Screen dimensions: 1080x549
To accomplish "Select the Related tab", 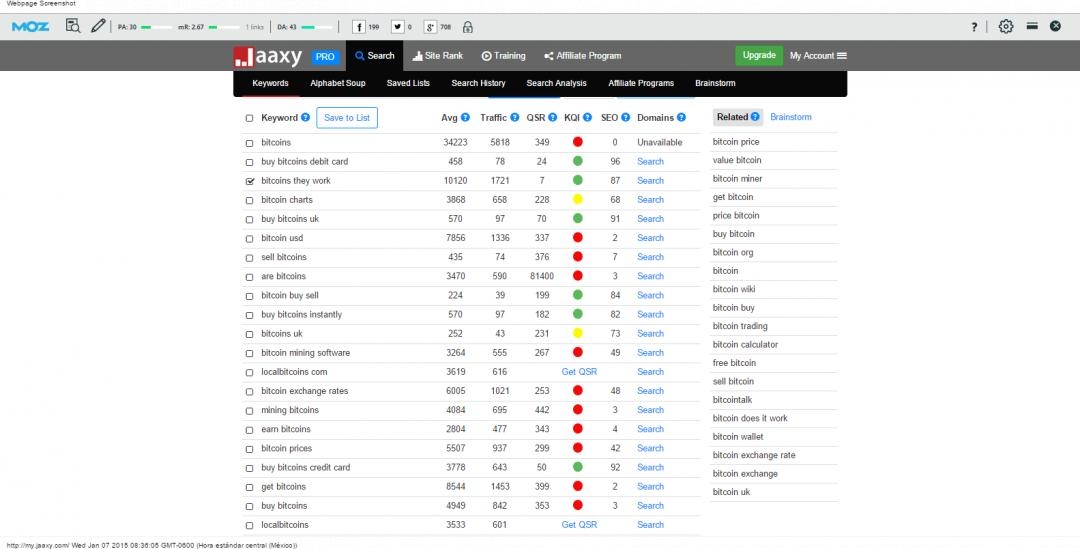I will pos(738,117).
